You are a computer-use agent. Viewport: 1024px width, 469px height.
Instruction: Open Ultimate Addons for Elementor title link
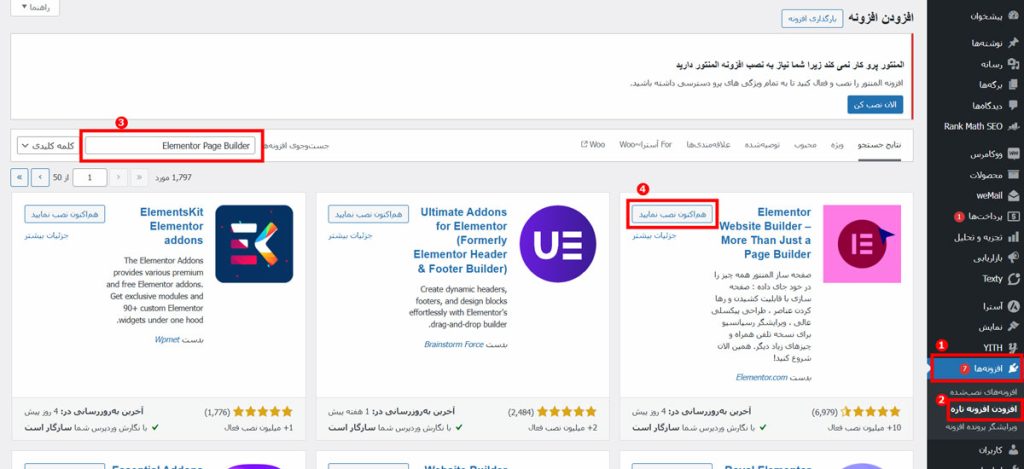[x=460, y=240]
